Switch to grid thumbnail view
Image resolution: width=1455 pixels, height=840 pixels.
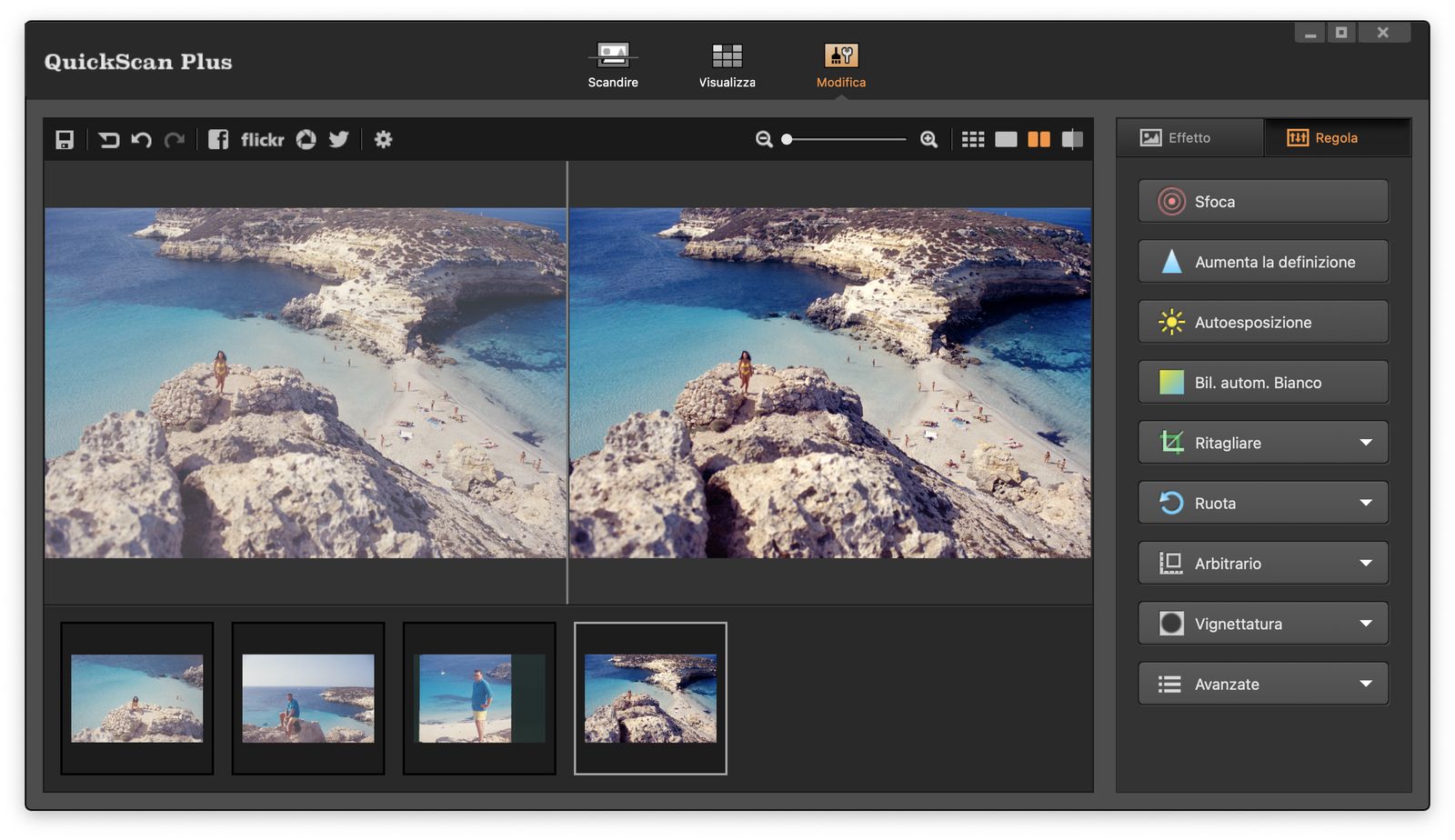pyautogui.click(x=973, y=139)
